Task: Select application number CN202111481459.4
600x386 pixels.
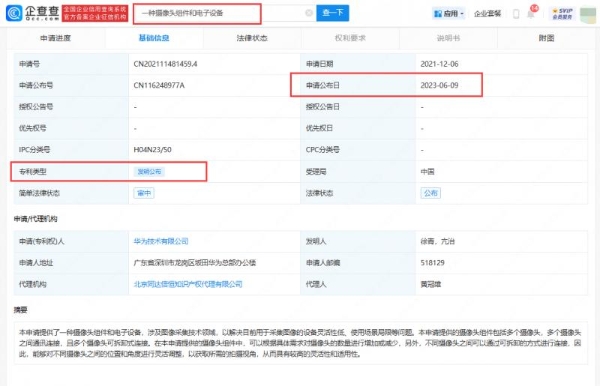Action: pyautogui.click(x=165, y=64)
